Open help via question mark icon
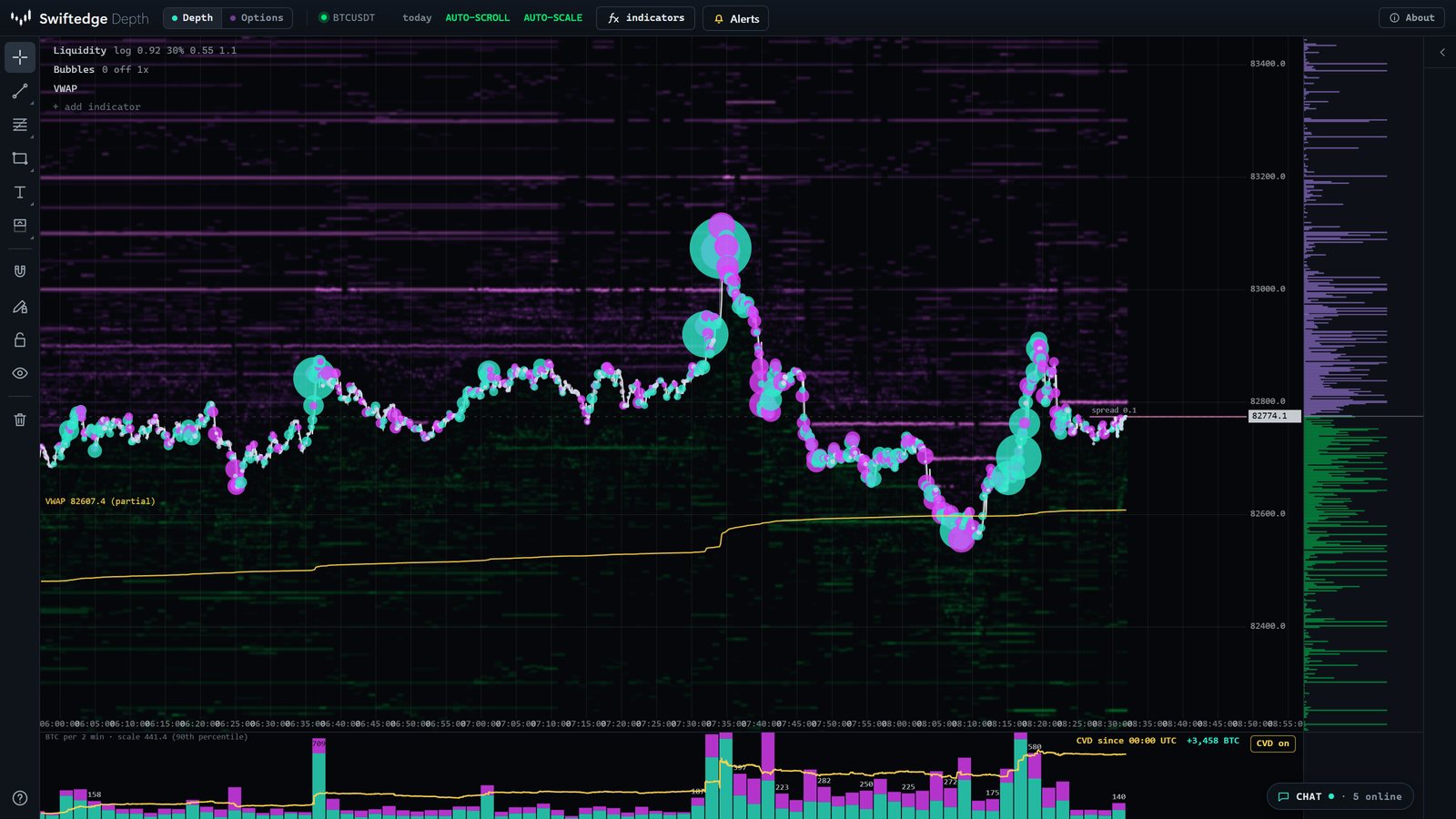 pos(20,798)
